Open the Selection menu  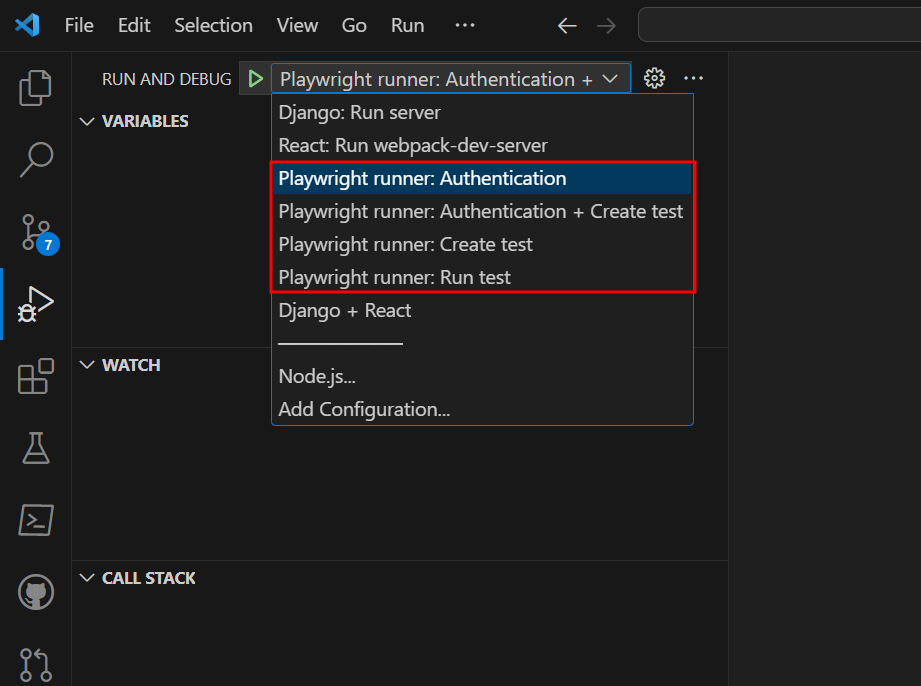tap(213, 25)
